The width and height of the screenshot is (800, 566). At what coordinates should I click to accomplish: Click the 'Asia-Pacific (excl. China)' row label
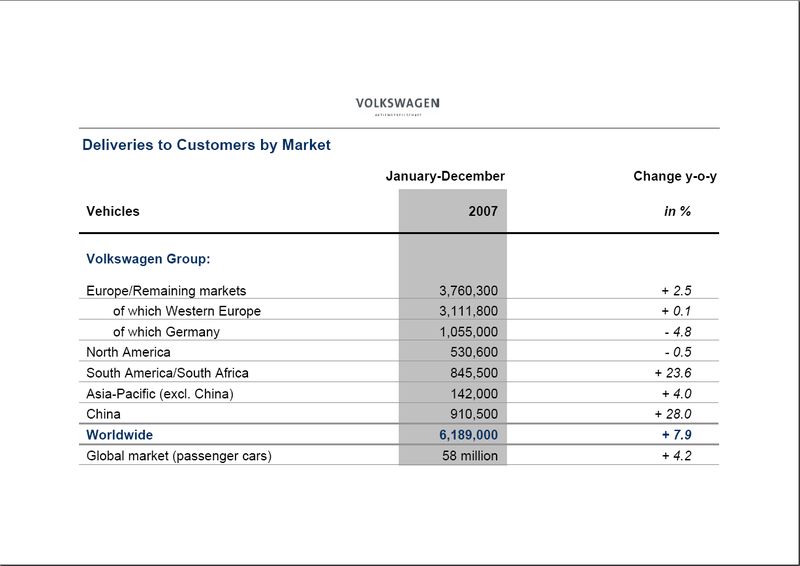tap(160, 394)
